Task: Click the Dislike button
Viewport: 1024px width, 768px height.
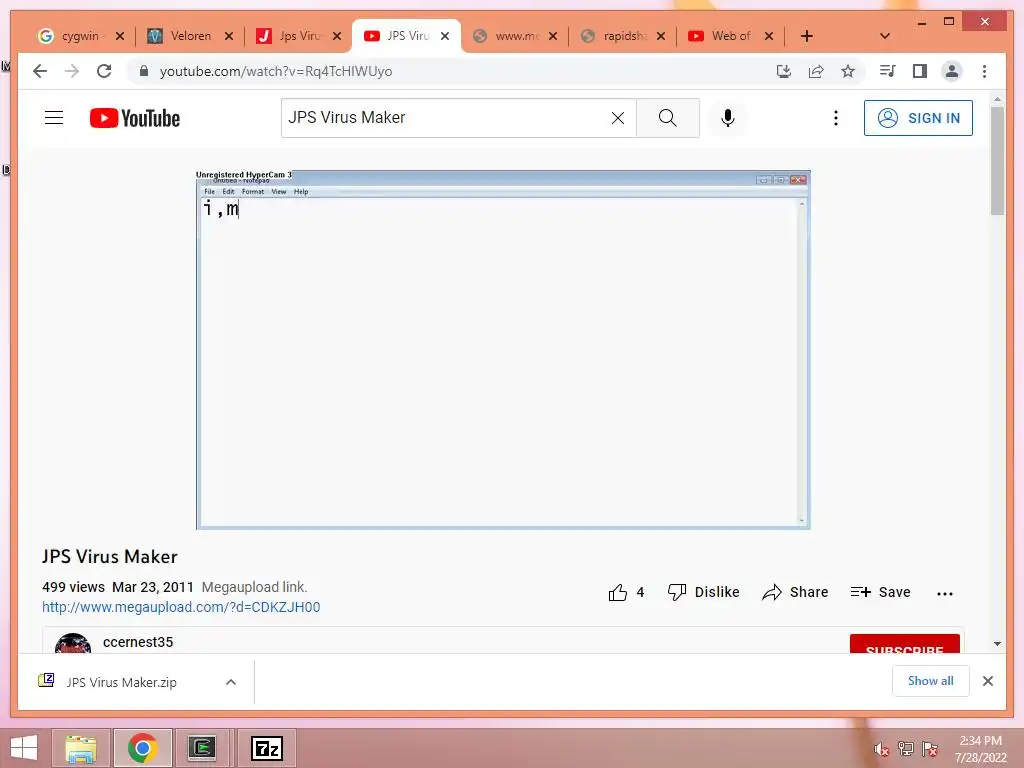Action: [x=703, y=592]
